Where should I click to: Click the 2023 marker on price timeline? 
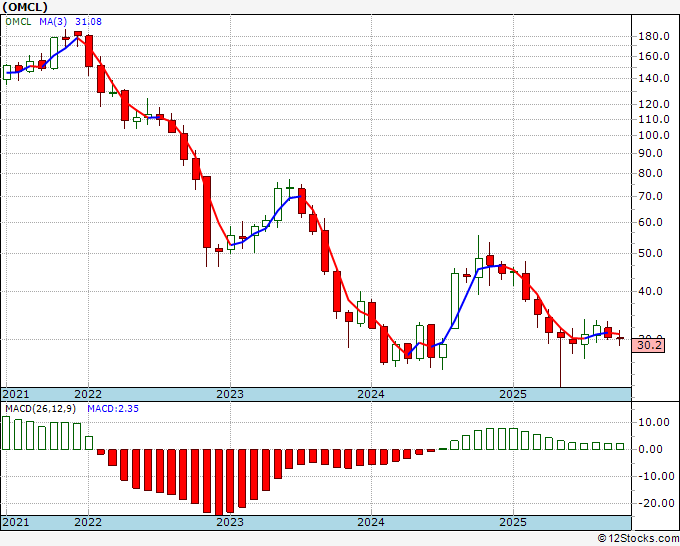coord(230,394)
